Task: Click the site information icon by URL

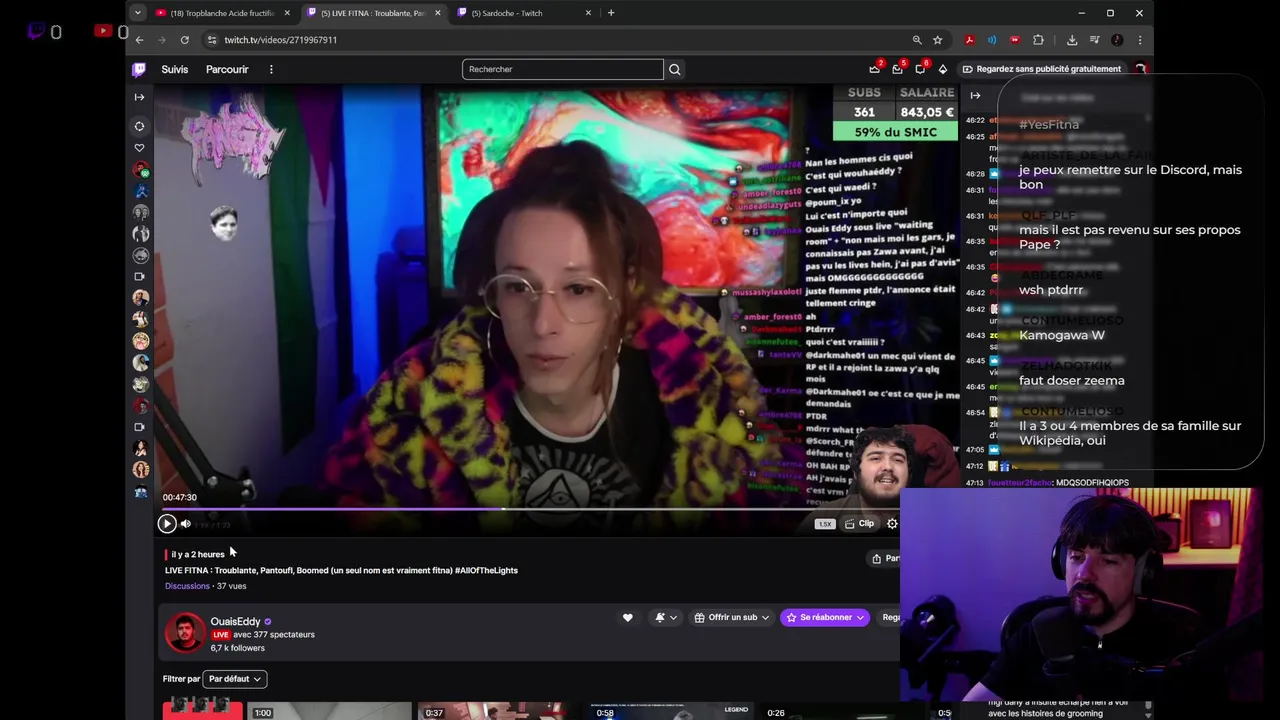Action: click(x=211, y=40)
